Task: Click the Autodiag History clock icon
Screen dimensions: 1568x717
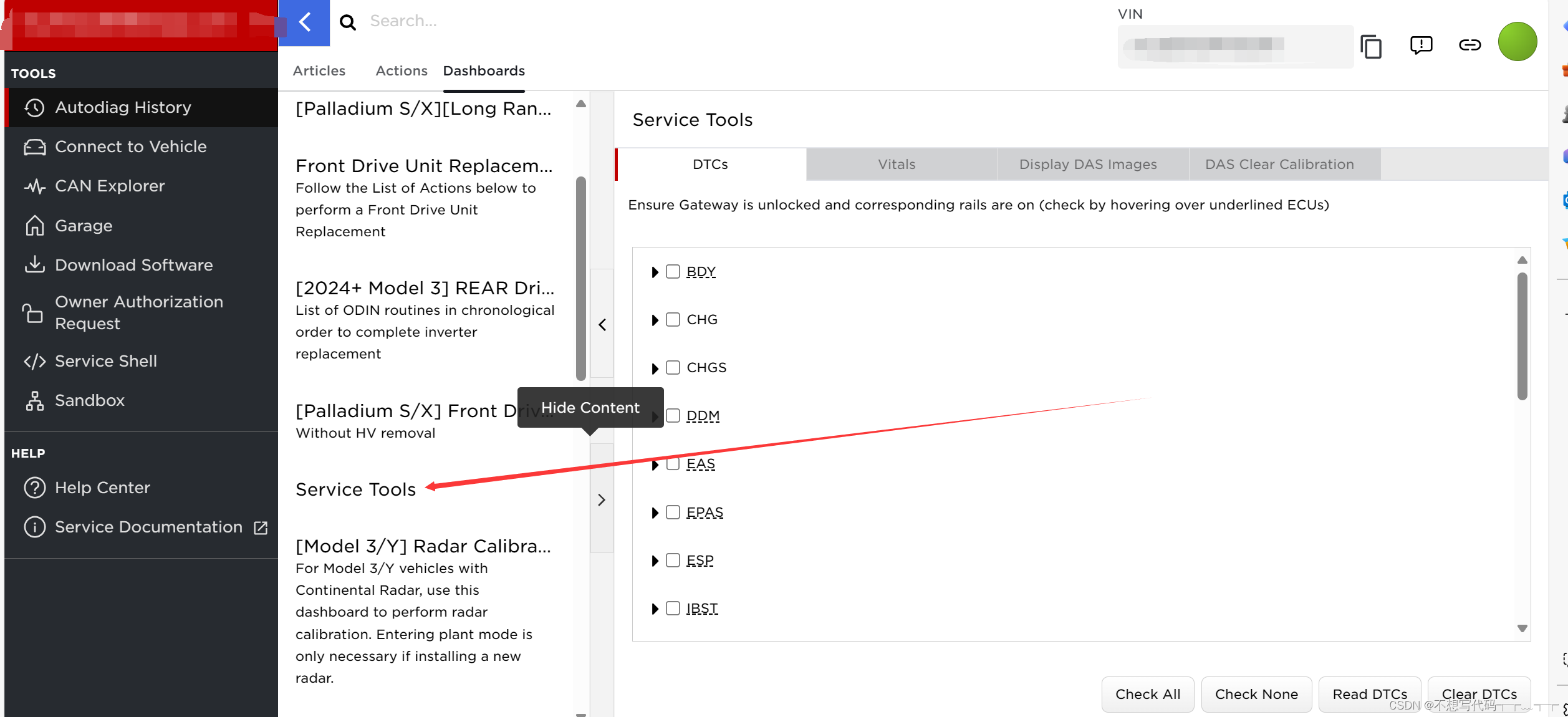Action: [34, 108]
